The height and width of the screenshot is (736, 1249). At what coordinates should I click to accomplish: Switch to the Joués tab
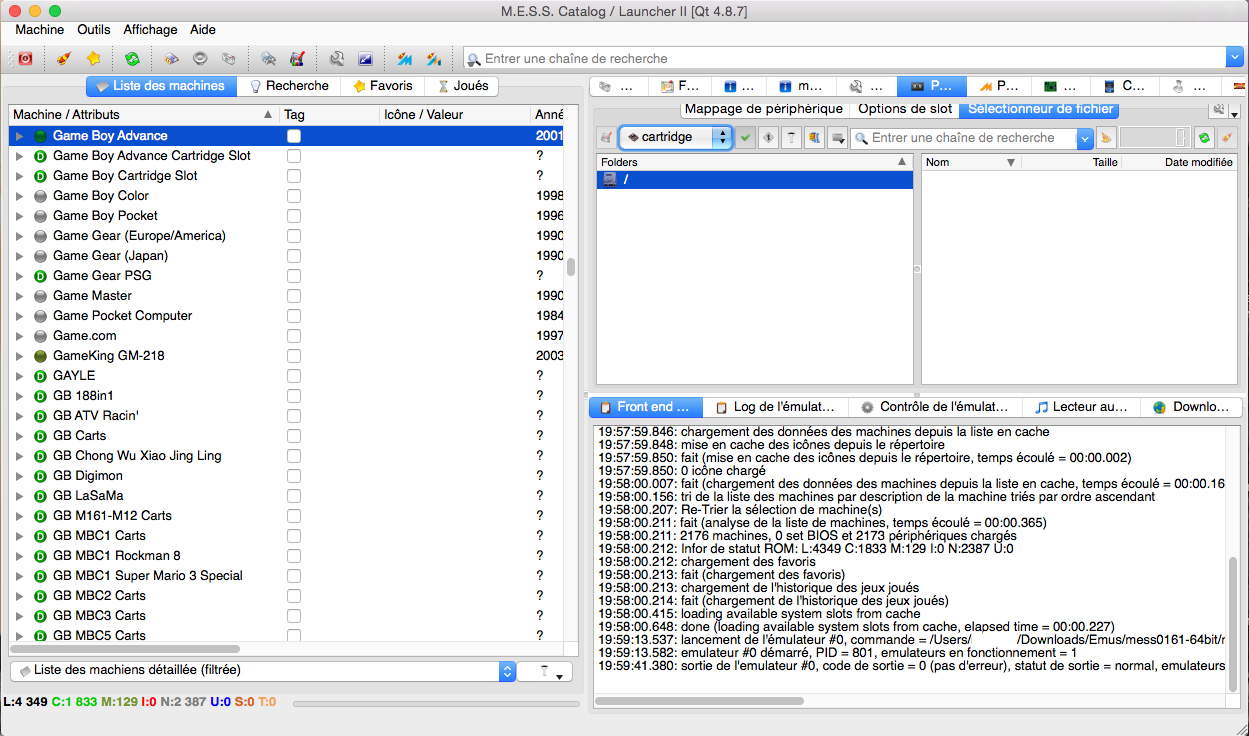pyautogui.click(x=461, y=86)
